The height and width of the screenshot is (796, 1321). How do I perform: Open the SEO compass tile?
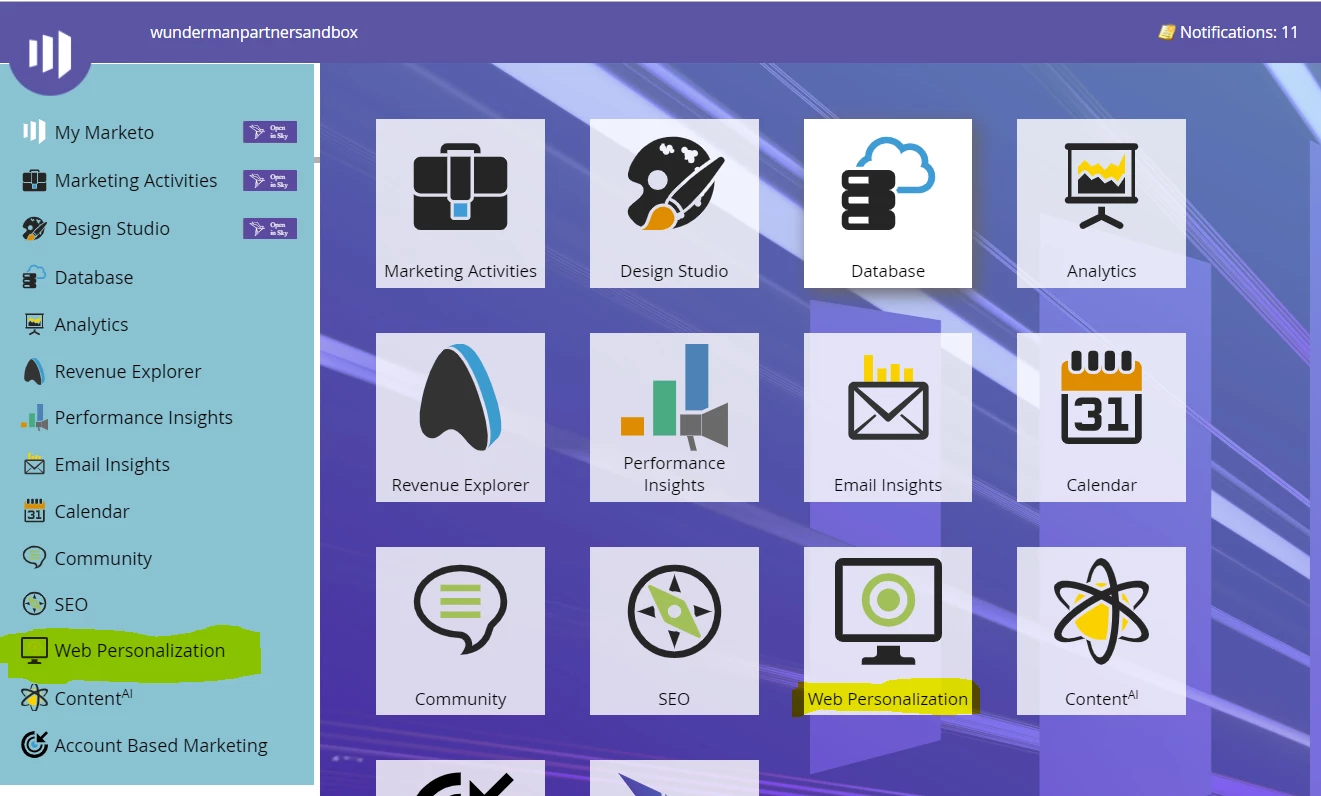(x=674, y=631)
